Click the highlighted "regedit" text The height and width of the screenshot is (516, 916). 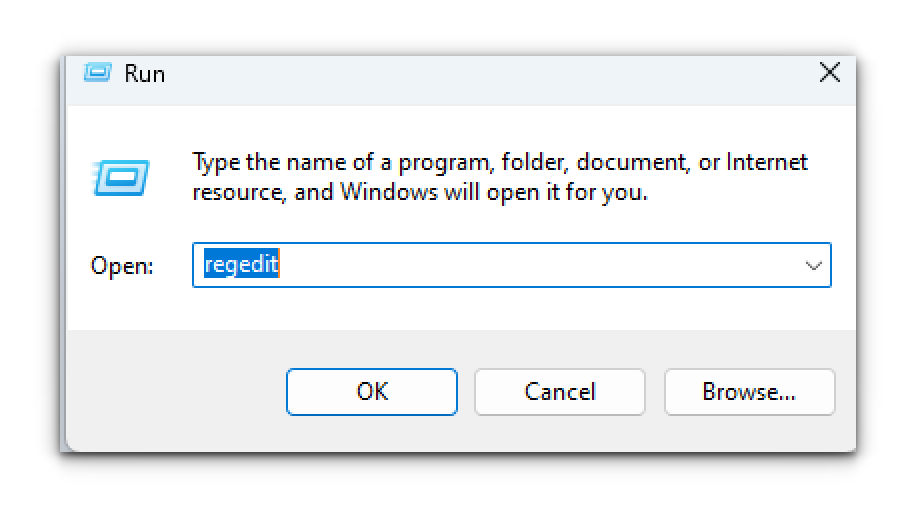(241, 265)
